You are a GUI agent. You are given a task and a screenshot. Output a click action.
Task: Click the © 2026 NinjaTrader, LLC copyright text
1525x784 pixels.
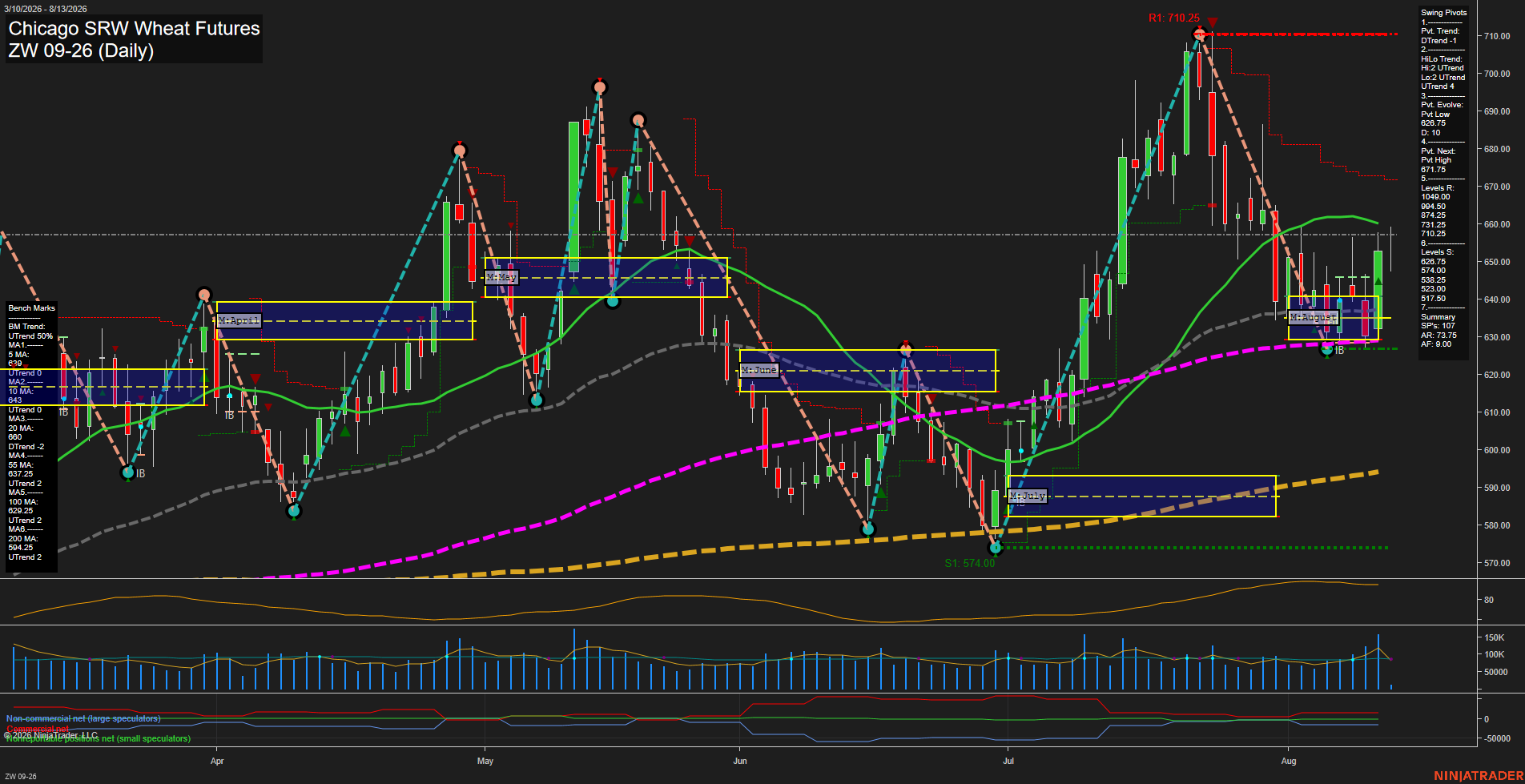(51, 735)
